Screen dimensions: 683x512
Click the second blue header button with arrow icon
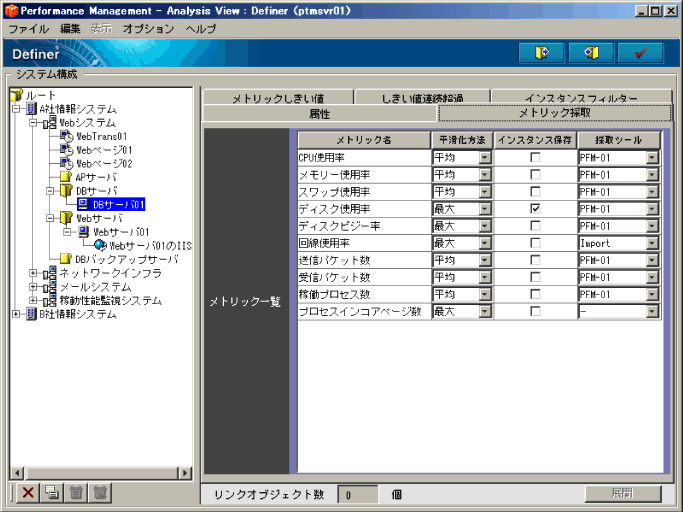click(x=591, y=53)
